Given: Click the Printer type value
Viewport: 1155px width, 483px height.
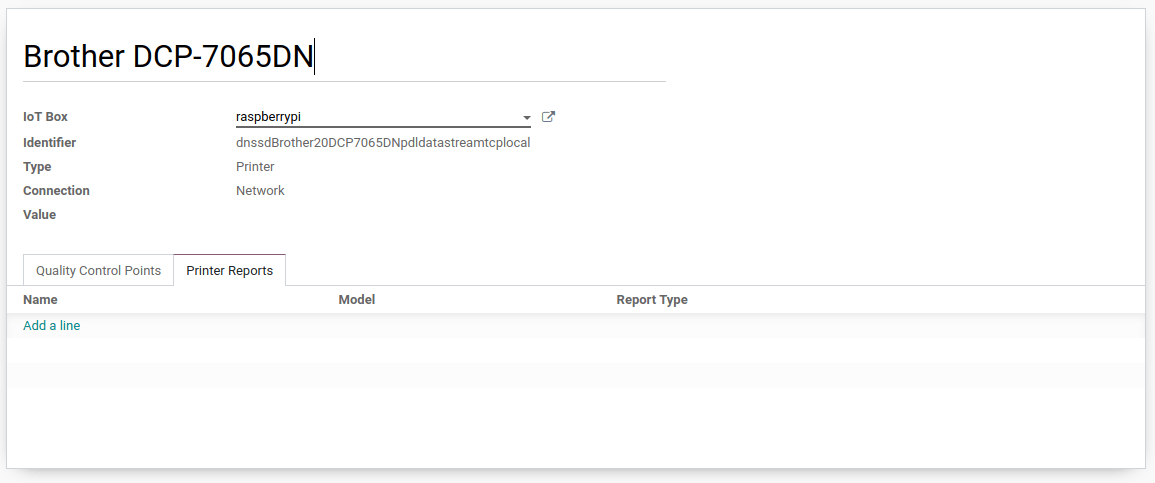Looking at the screenshot, I should pyautogui.click(x=255, y=167).
